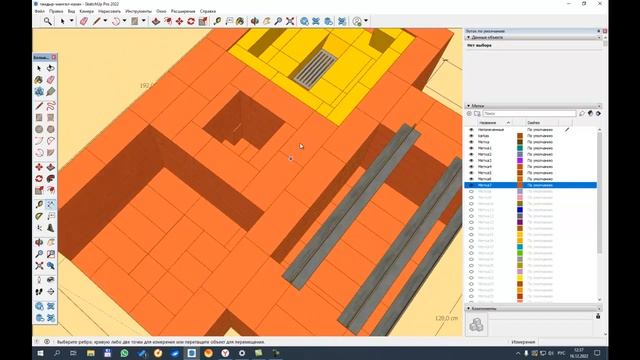640x360 pixels.
Task: Activate the Polygon tool in the tool palette
Action: click(50, 129)
